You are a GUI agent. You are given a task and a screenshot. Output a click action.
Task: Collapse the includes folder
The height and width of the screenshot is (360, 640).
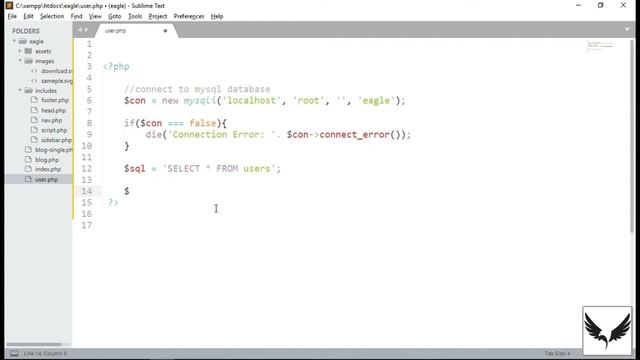point(20,90)
